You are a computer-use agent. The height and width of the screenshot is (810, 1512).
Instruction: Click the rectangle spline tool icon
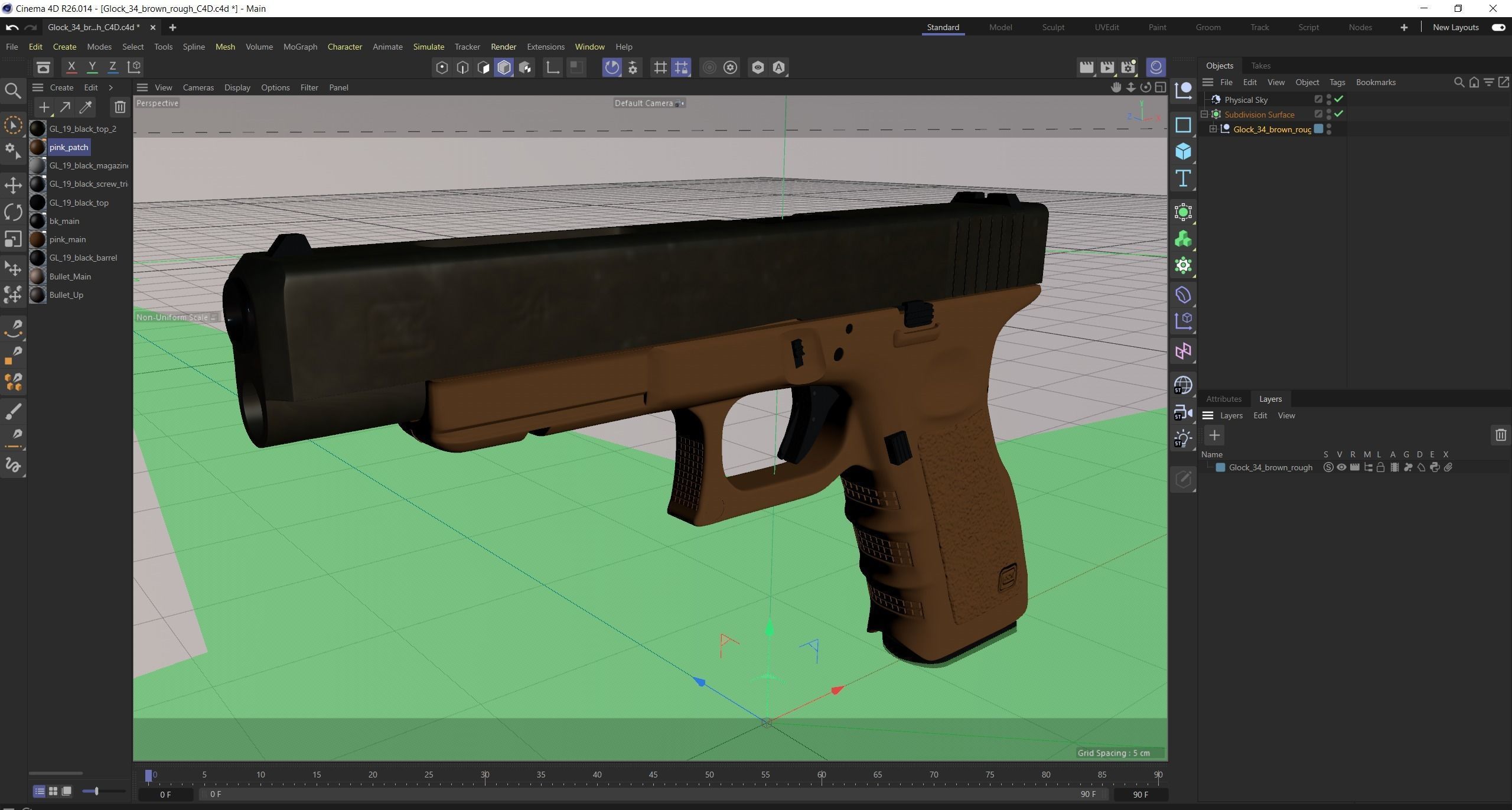click(x=1183, y=125)
